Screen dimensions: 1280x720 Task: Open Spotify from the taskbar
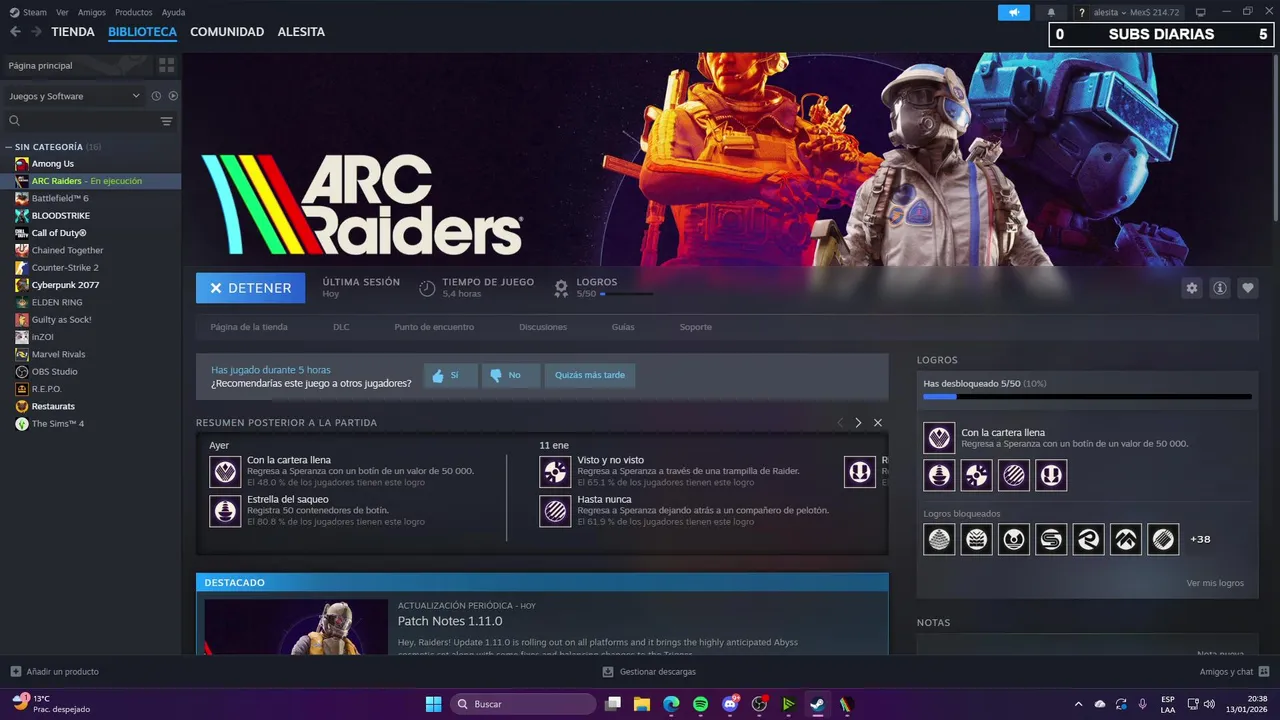point(701,704)
